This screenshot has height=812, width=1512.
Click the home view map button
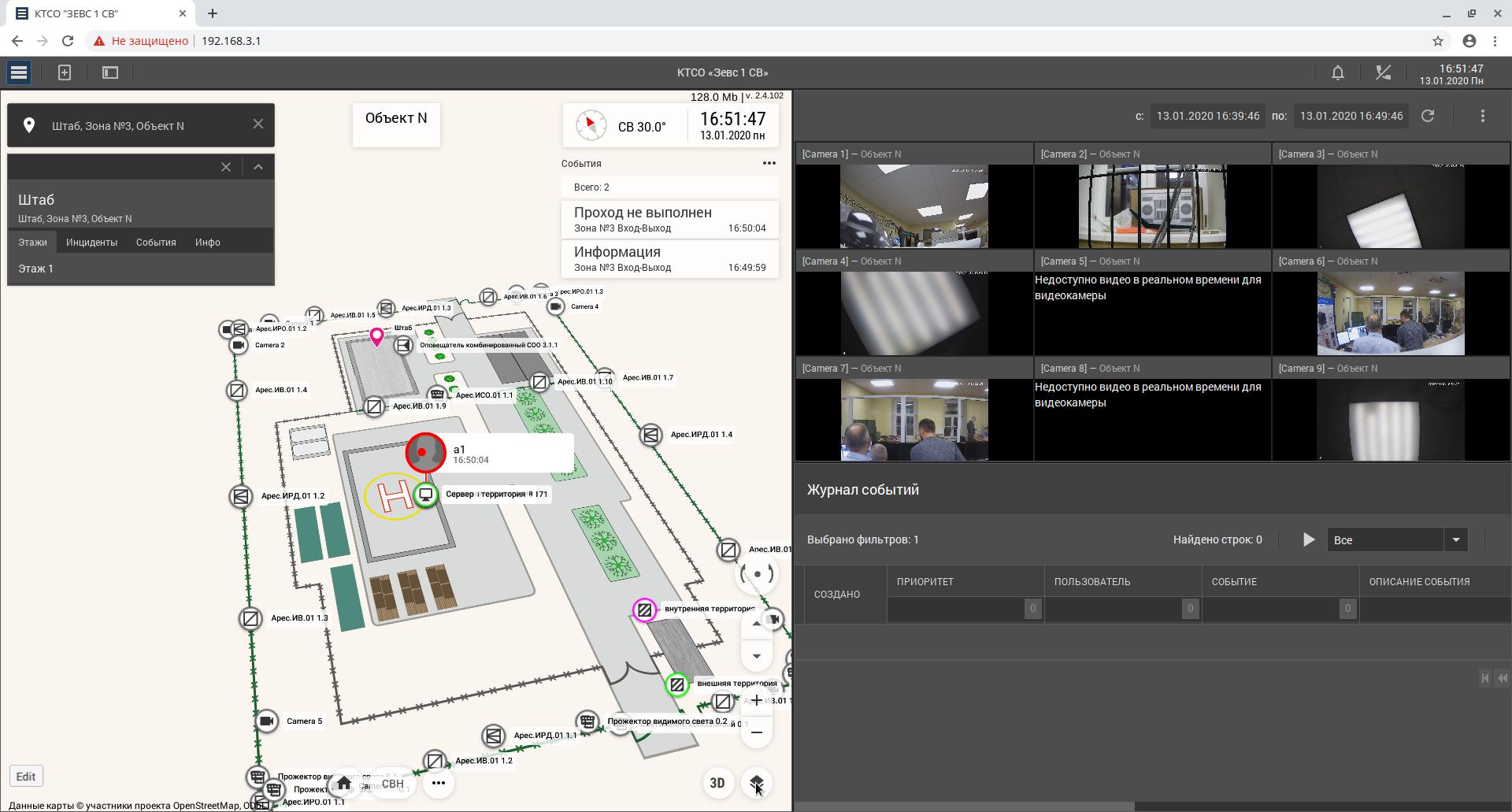click(344, 783)
